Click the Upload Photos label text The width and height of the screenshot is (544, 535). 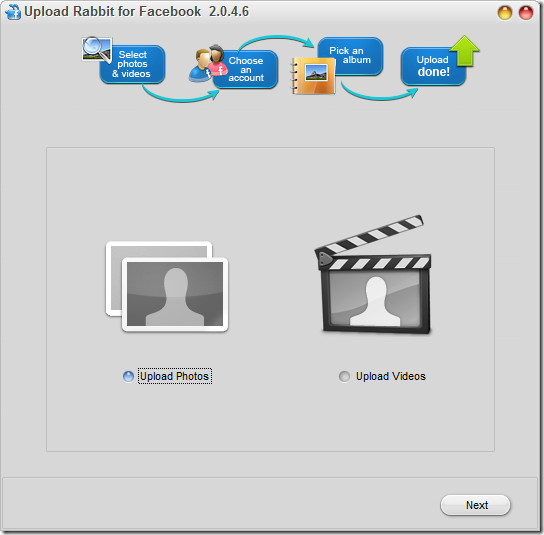[x=175, y=376]
